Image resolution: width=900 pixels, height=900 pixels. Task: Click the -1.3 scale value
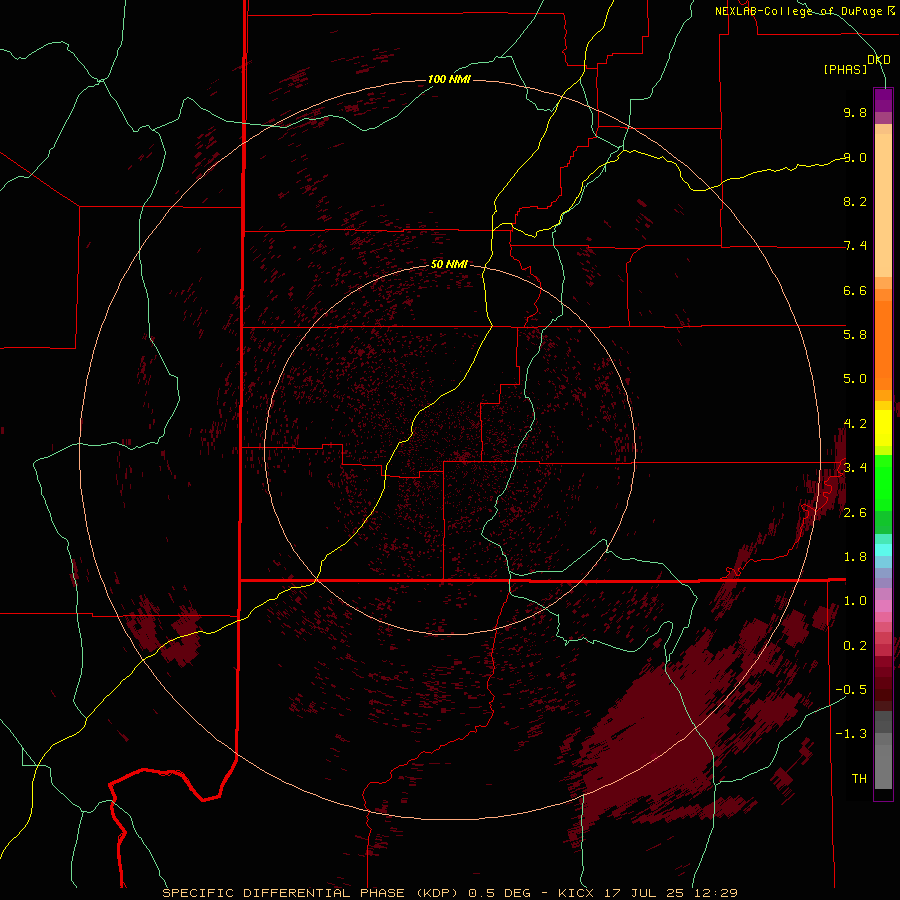[852, 734]
